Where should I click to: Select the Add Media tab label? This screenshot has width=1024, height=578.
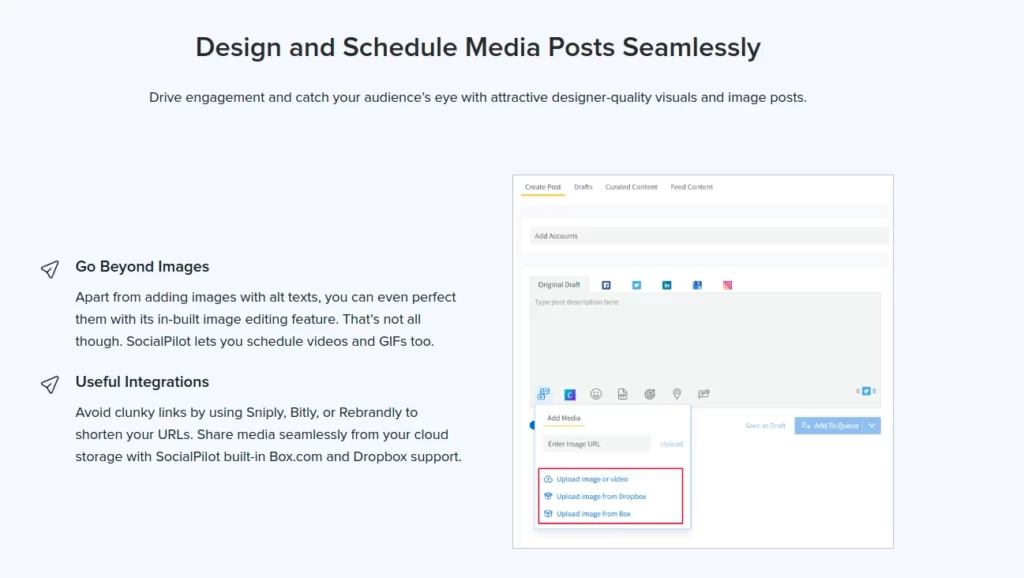tap(564, 418)
